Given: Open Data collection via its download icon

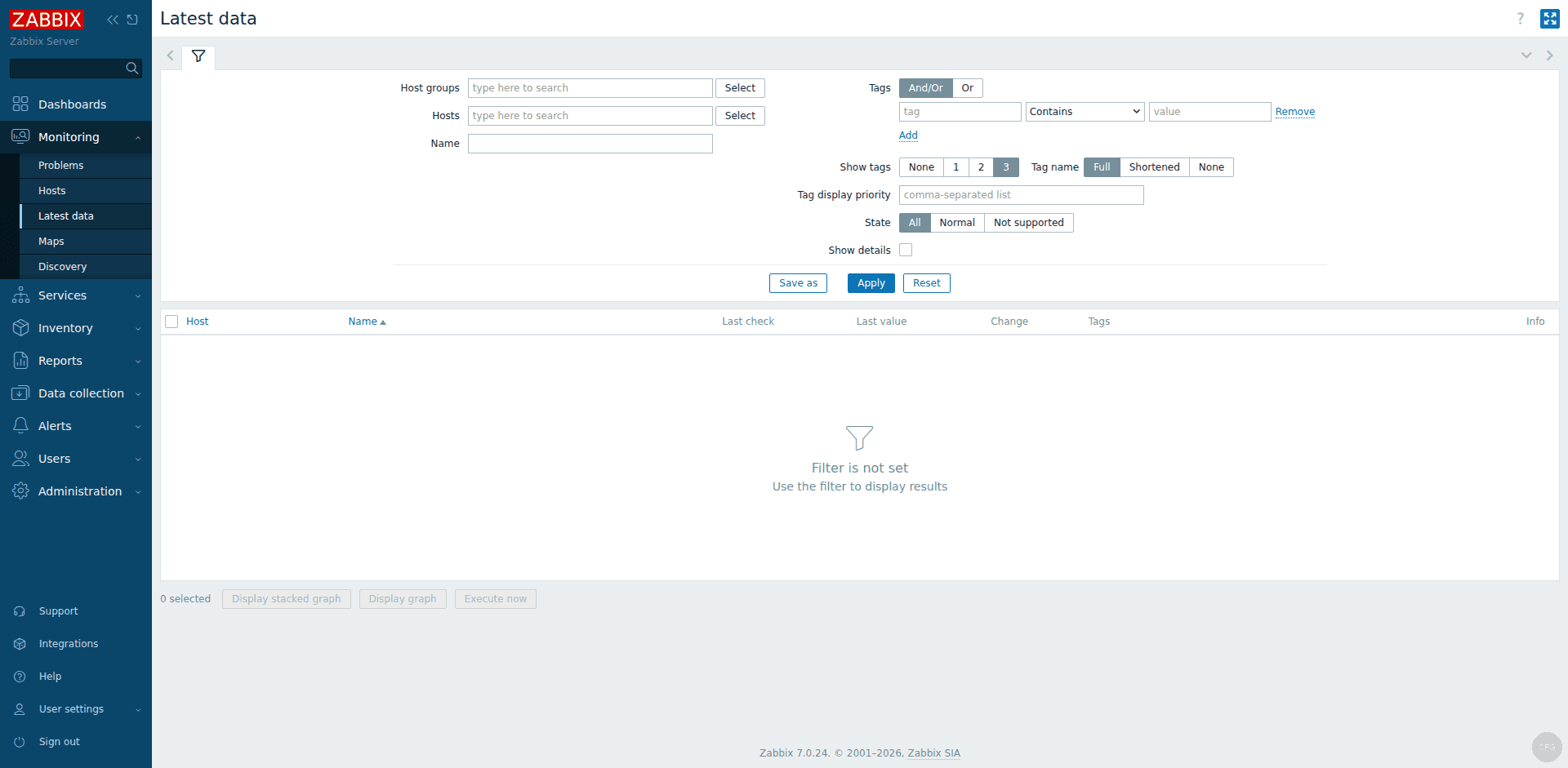Looking at the screenshot, I should (20, 393).
